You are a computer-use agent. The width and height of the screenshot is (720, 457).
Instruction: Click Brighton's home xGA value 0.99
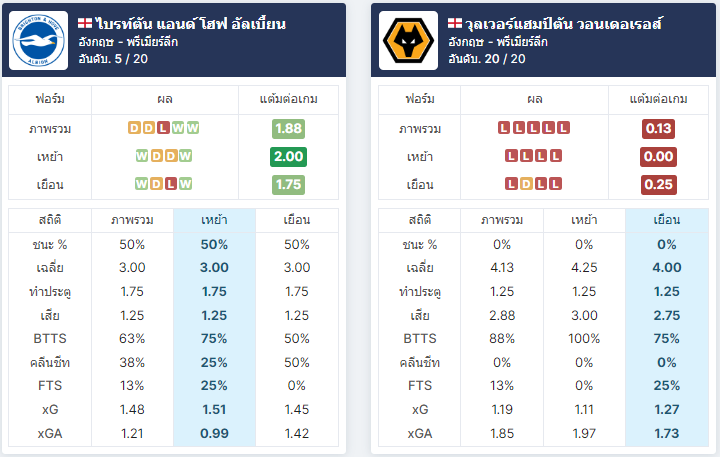coord(214,433)
